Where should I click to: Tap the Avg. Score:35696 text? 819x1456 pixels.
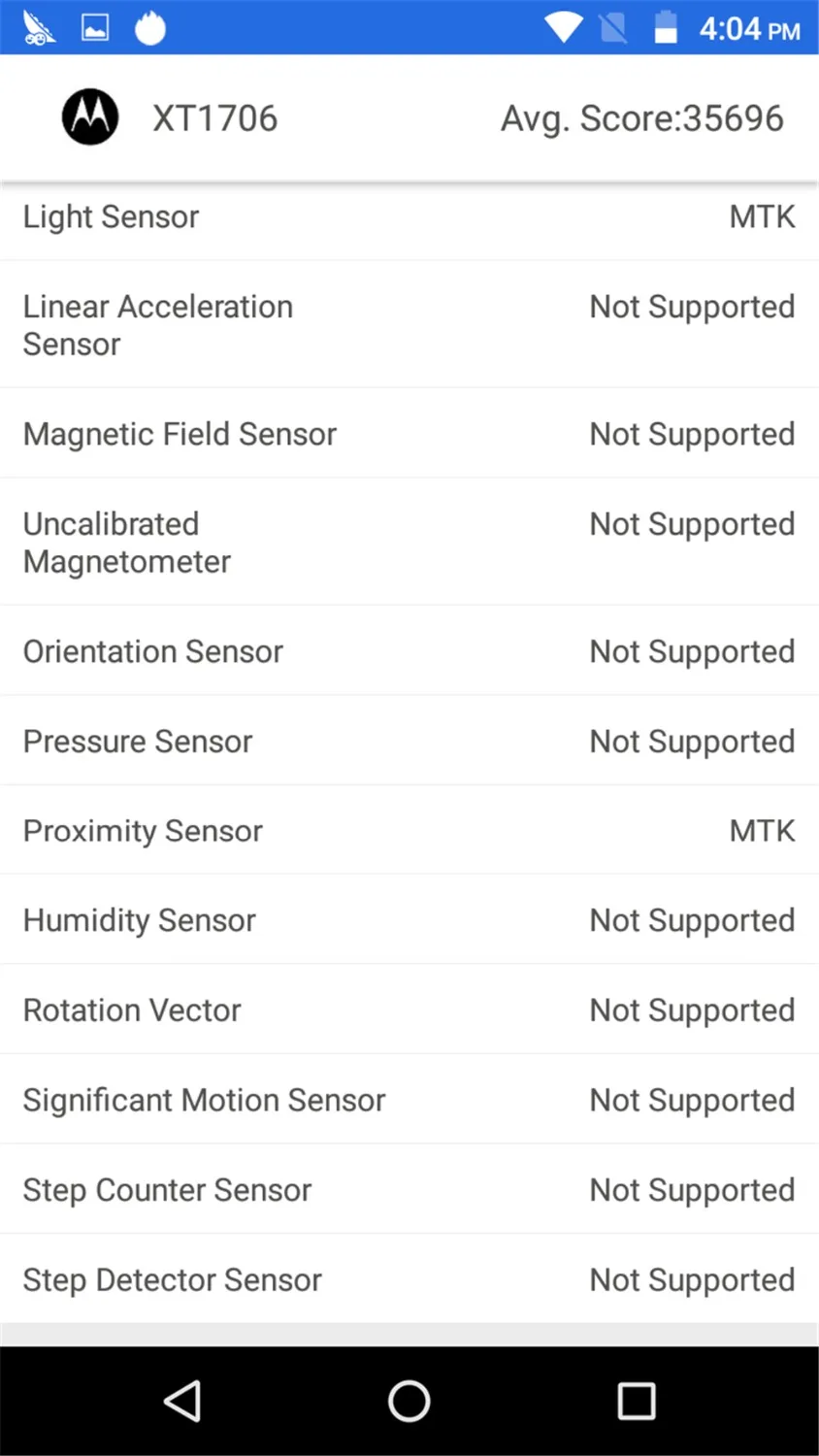point(642,118)
